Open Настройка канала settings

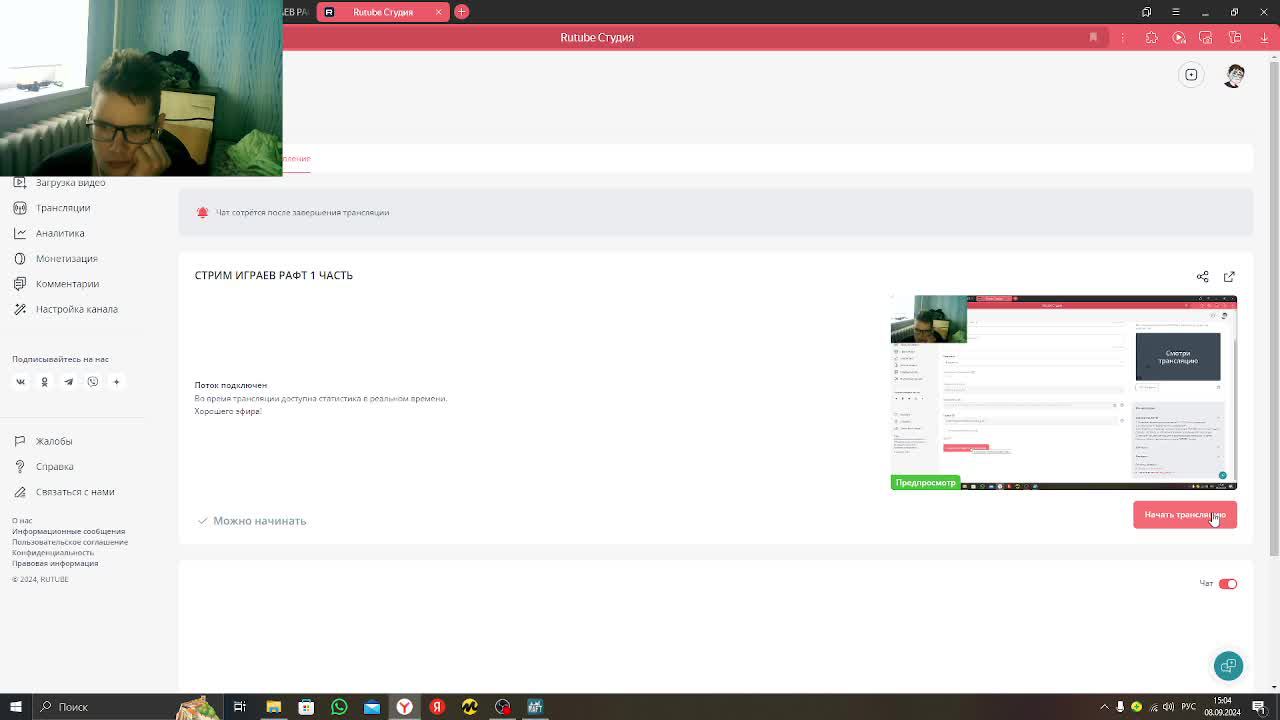pos(65,309)
